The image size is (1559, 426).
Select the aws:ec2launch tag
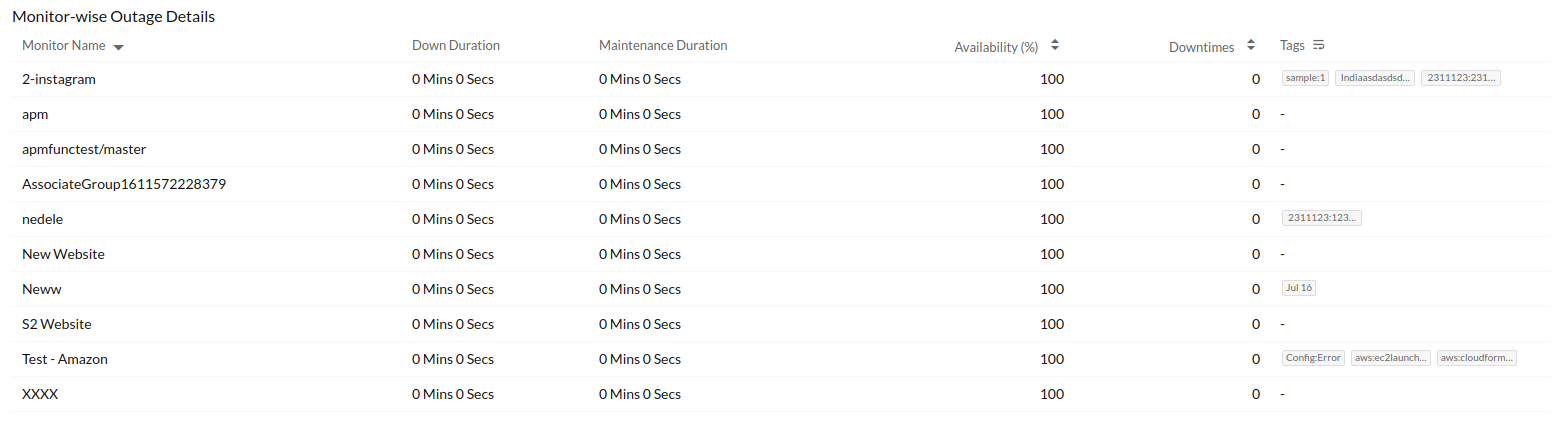coord(1391,358)
